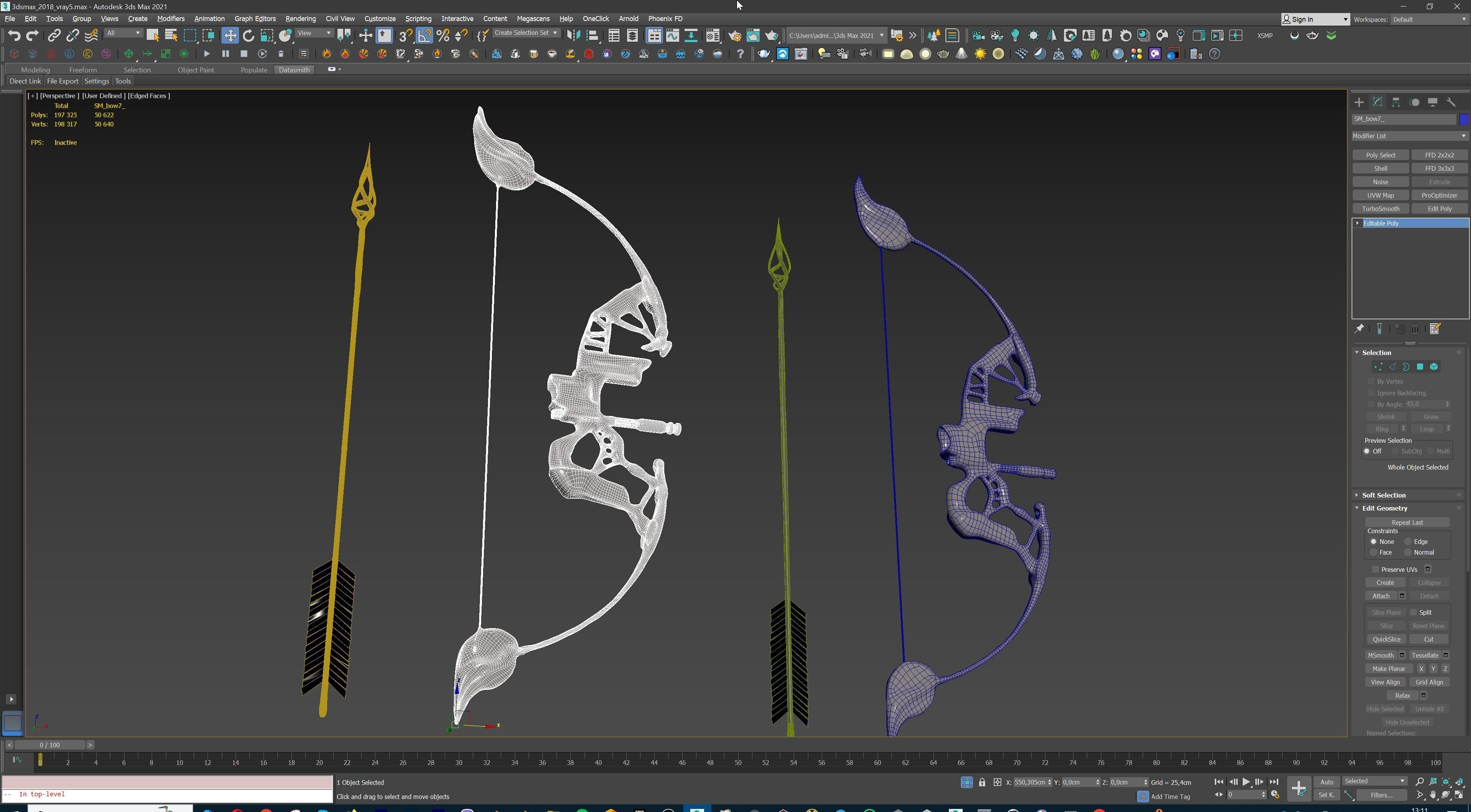Click the Play Animation button
Image resolution: width=1471 pixels, height=812 pixels.
click(1246, 782)
